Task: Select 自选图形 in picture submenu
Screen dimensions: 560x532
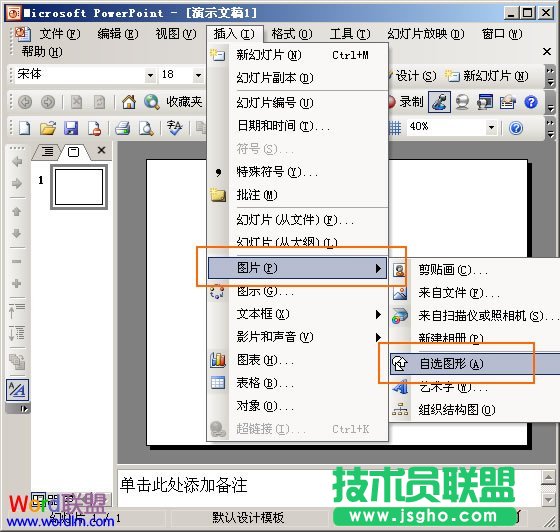Action: [475, 364]
